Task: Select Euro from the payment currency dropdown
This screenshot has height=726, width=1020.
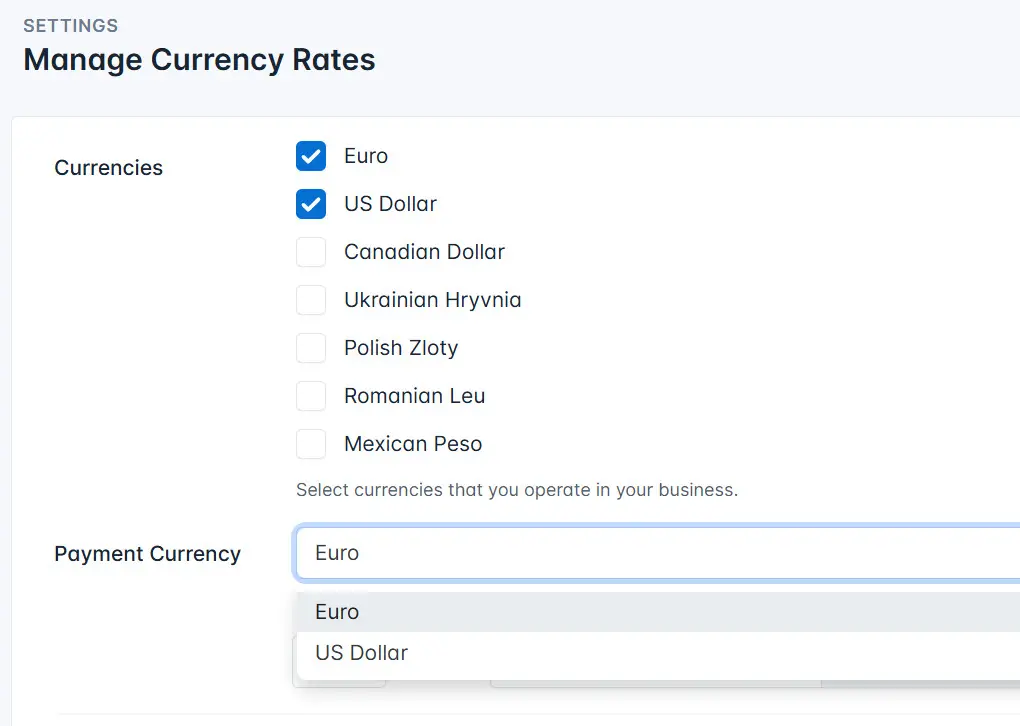Action: (x=337, y=611)
